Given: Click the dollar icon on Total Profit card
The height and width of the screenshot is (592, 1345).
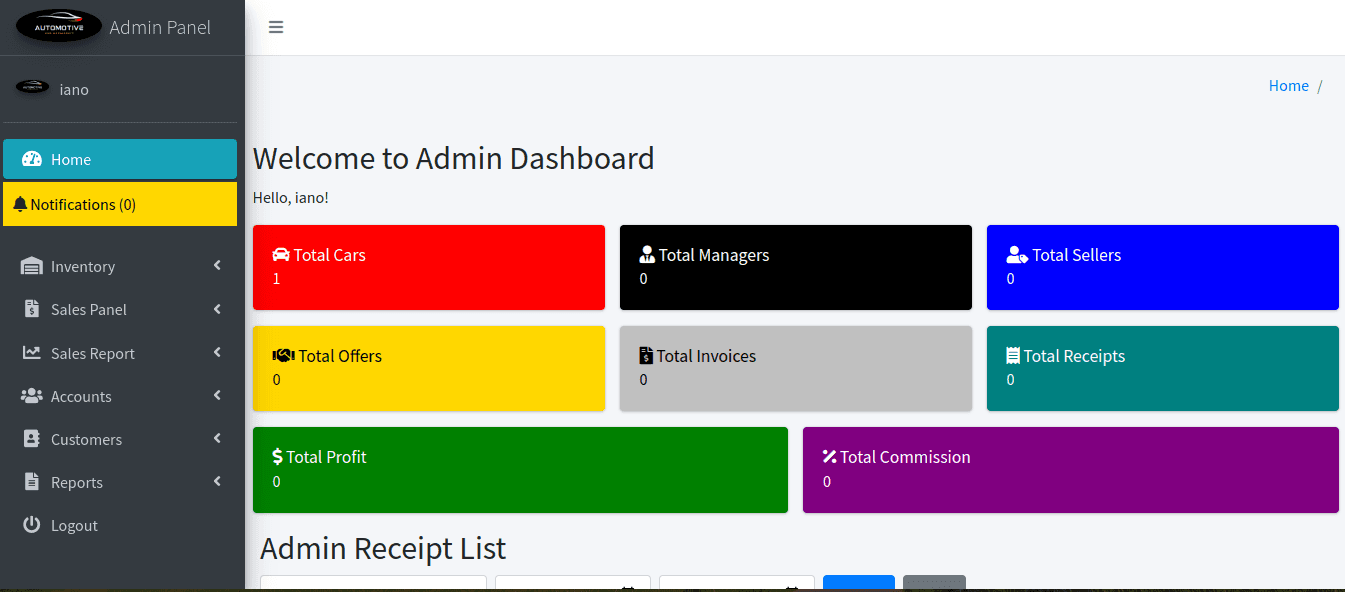Looking at the screenshot, I should [x=277, y=456].
